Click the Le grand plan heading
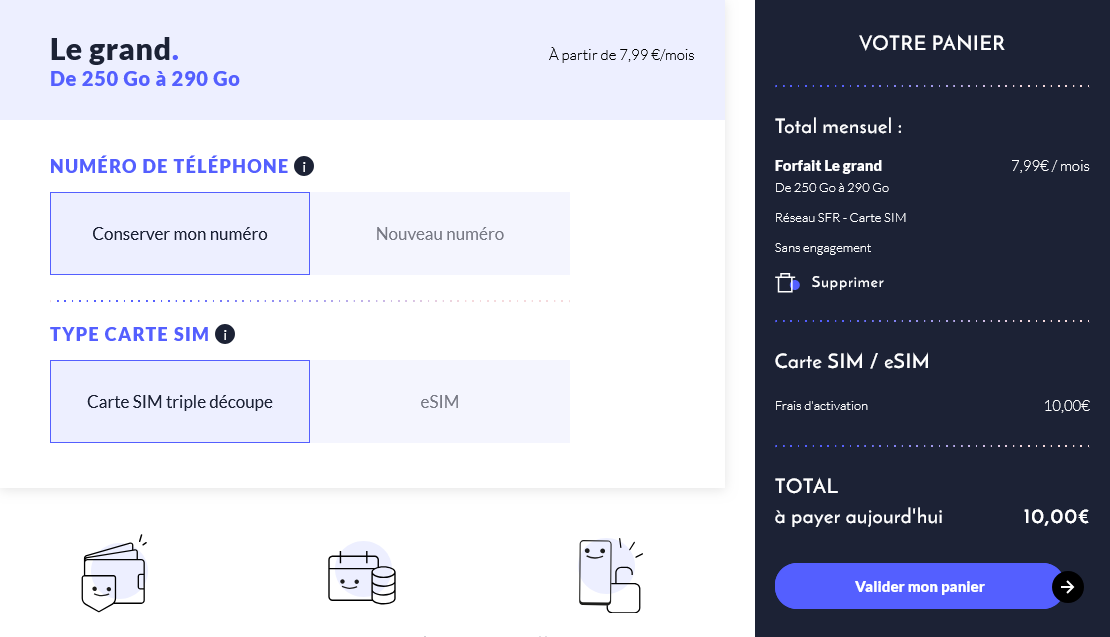1110x637 pixels. [114, 48]
